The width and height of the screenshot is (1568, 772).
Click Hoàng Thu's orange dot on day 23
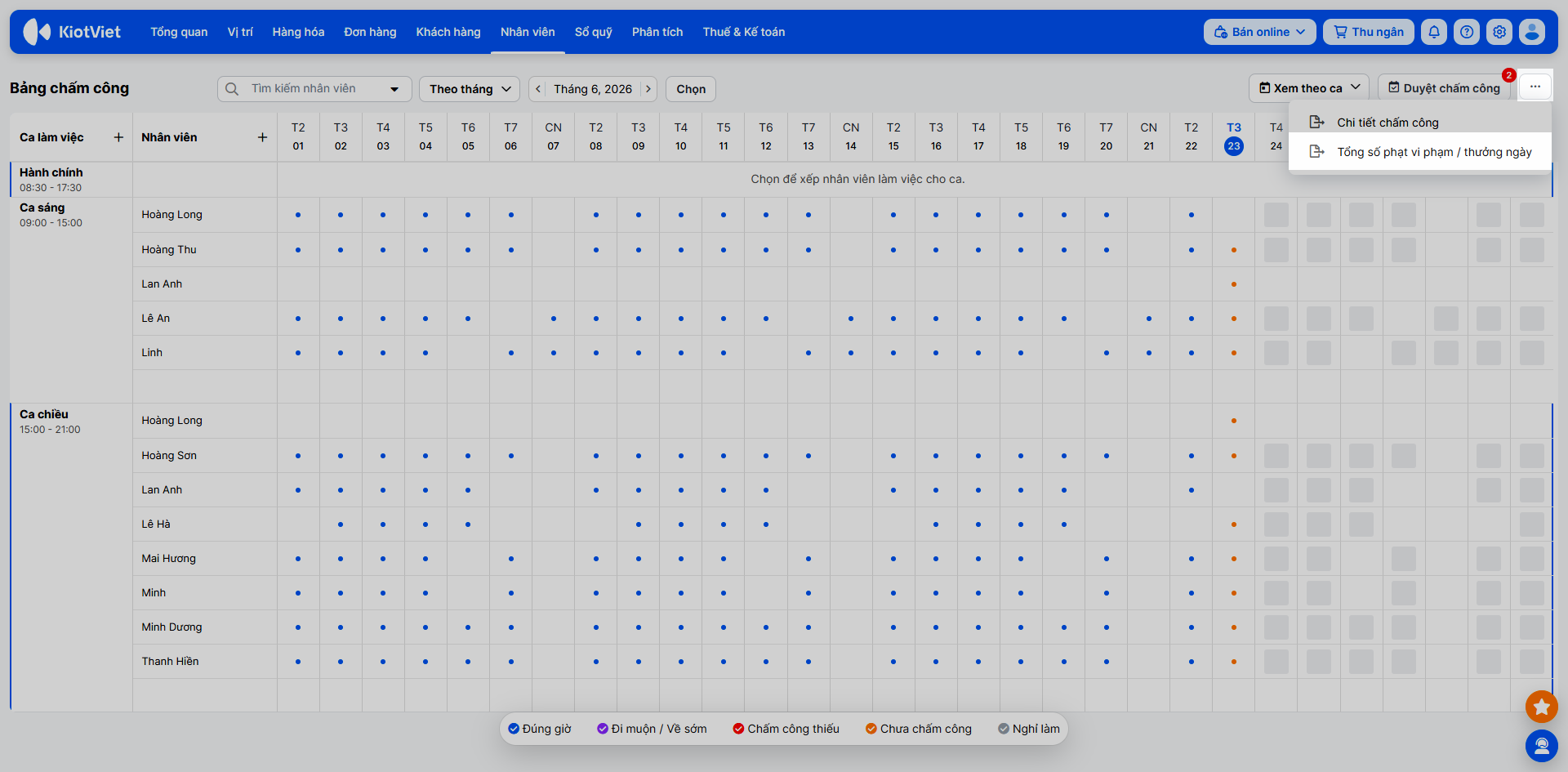[x=1233, y=250]
